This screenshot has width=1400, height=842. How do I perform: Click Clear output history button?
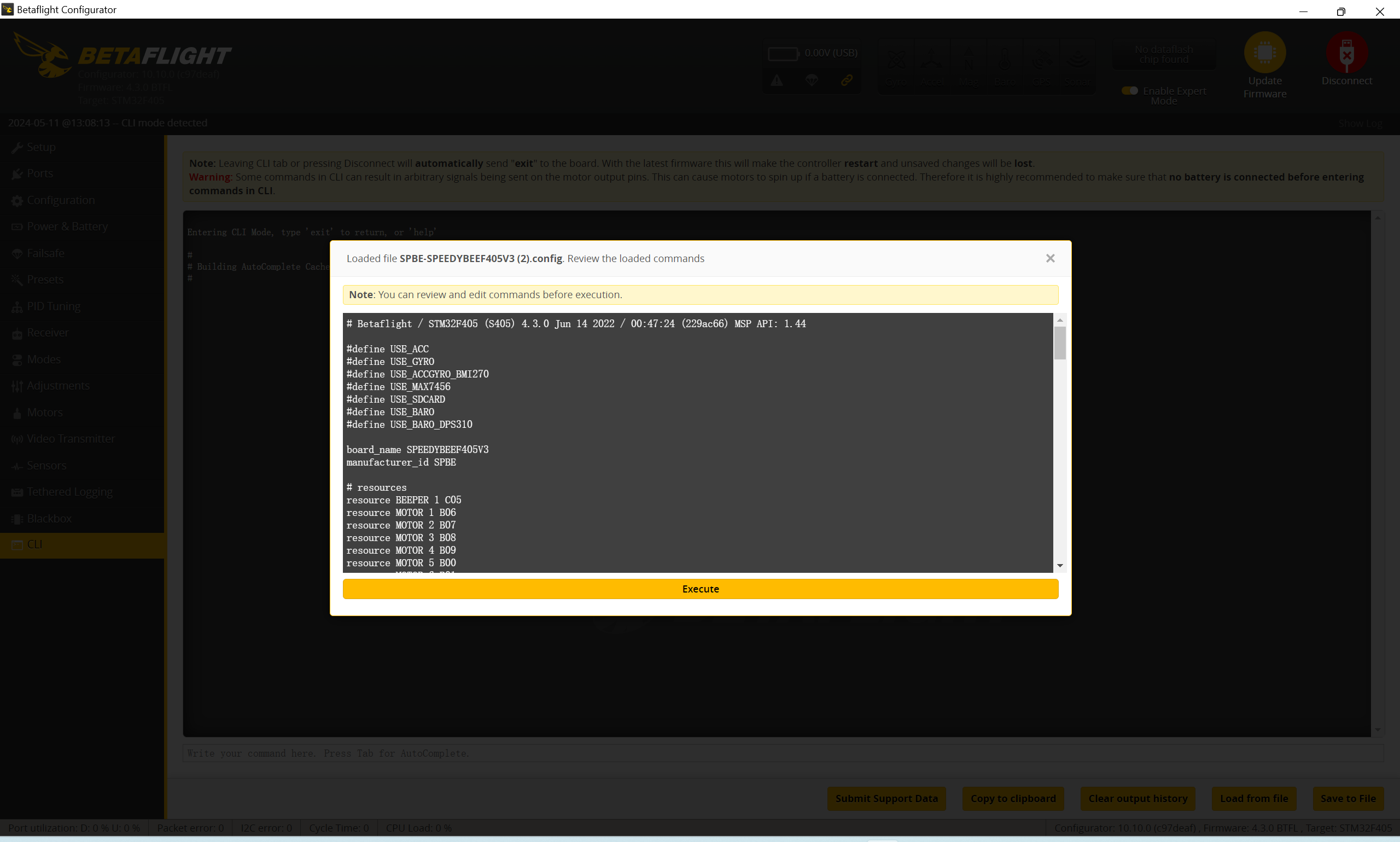[1137, 798]
